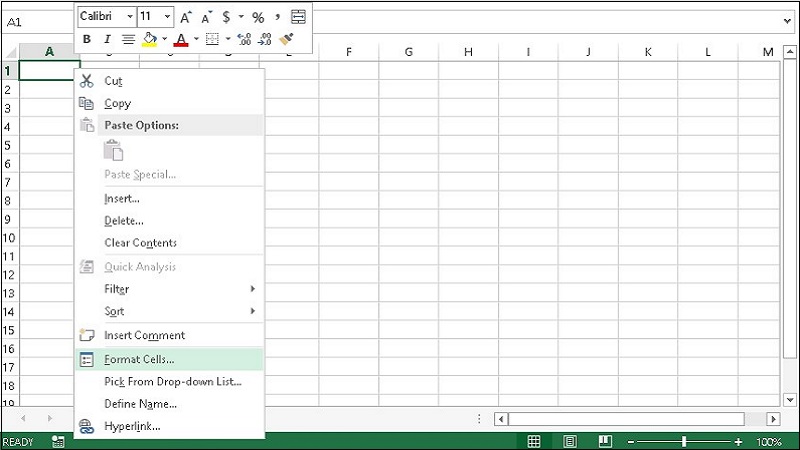The image size is (800, 450).
Task: Apply yellow fill color bucket
Action: pos(149,39)
